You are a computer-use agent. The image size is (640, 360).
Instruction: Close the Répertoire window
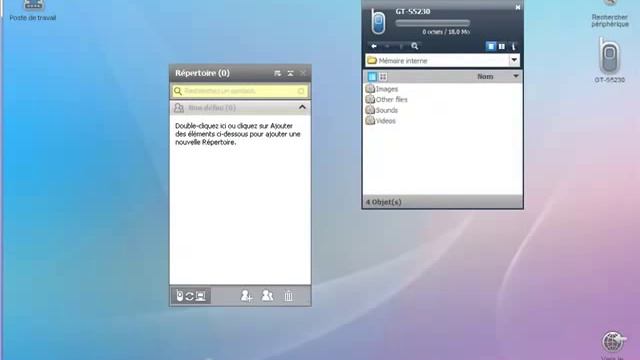303,73
